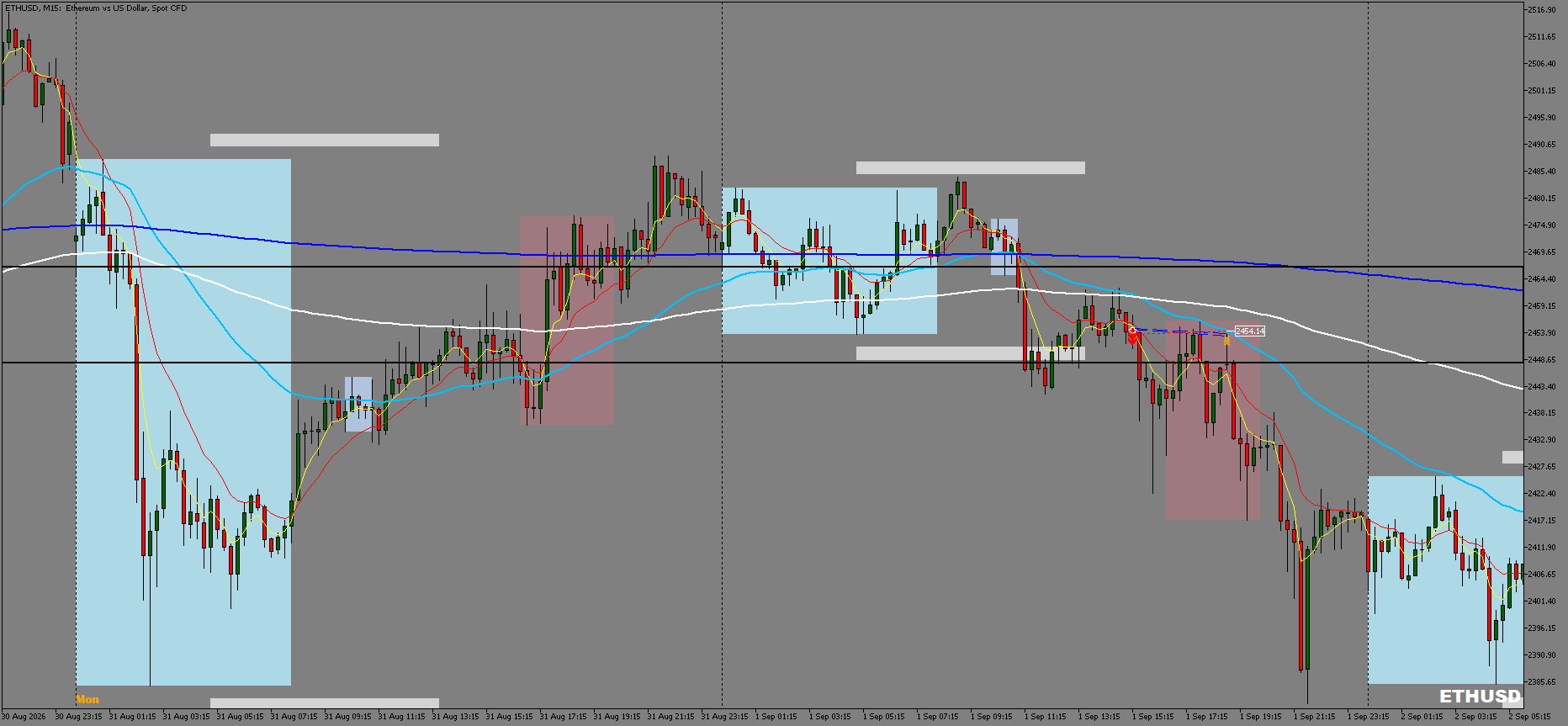This screenshot has height=726, width=1568.
Task: Click the 2427.65 price axis label
Action: (x=1542, y=467)
